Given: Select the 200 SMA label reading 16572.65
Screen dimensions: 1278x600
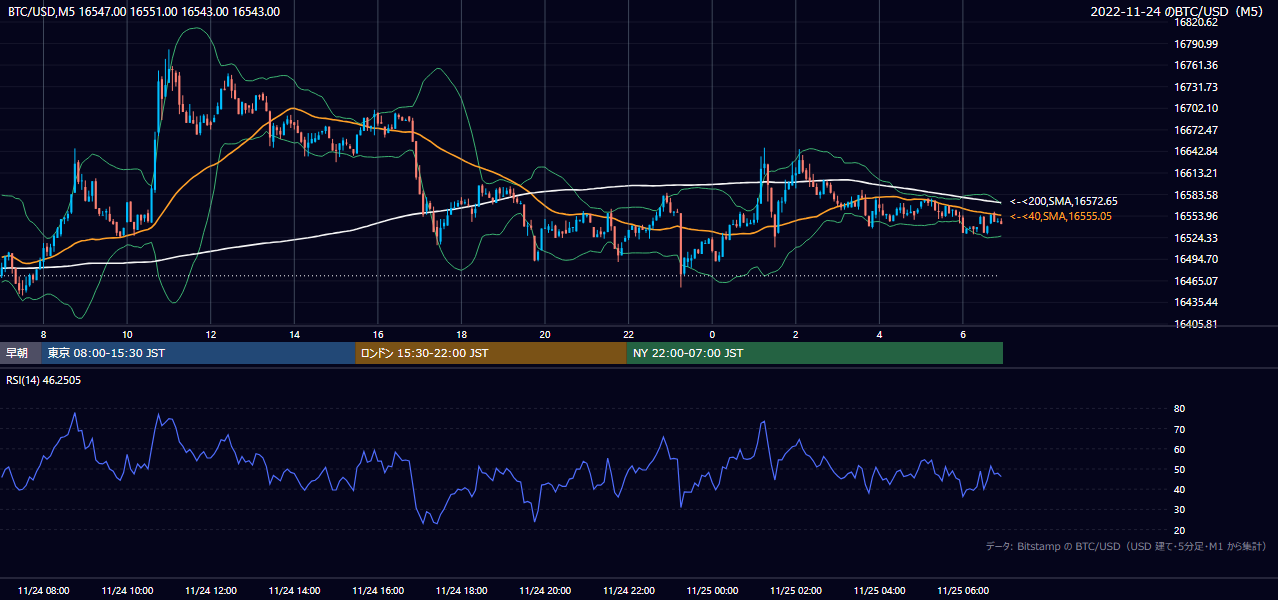Looking at the screenshot, I should click(x=1064, y=201).
